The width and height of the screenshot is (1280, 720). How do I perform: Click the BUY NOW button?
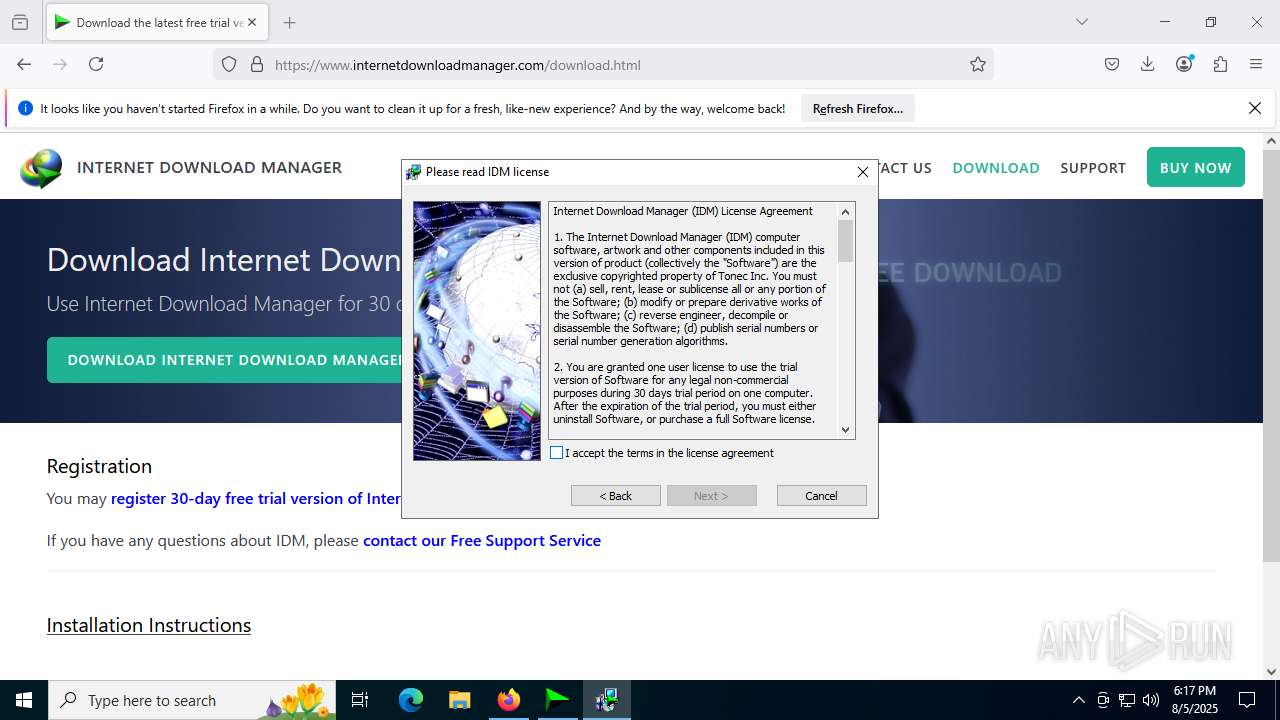1196,167
